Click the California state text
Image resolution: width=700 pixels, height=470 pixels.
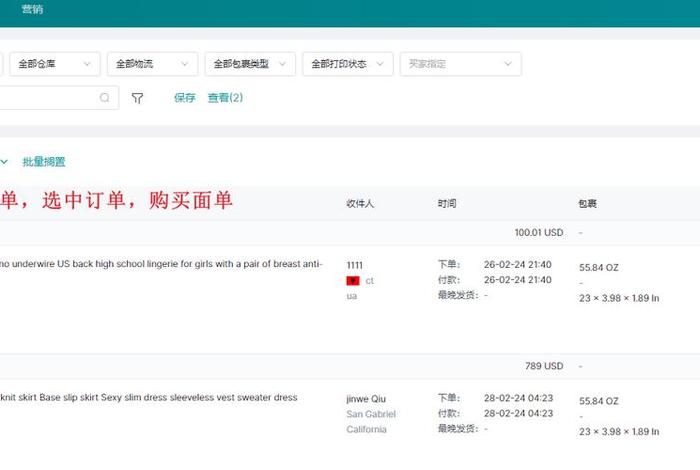click(x=367, y=429)
